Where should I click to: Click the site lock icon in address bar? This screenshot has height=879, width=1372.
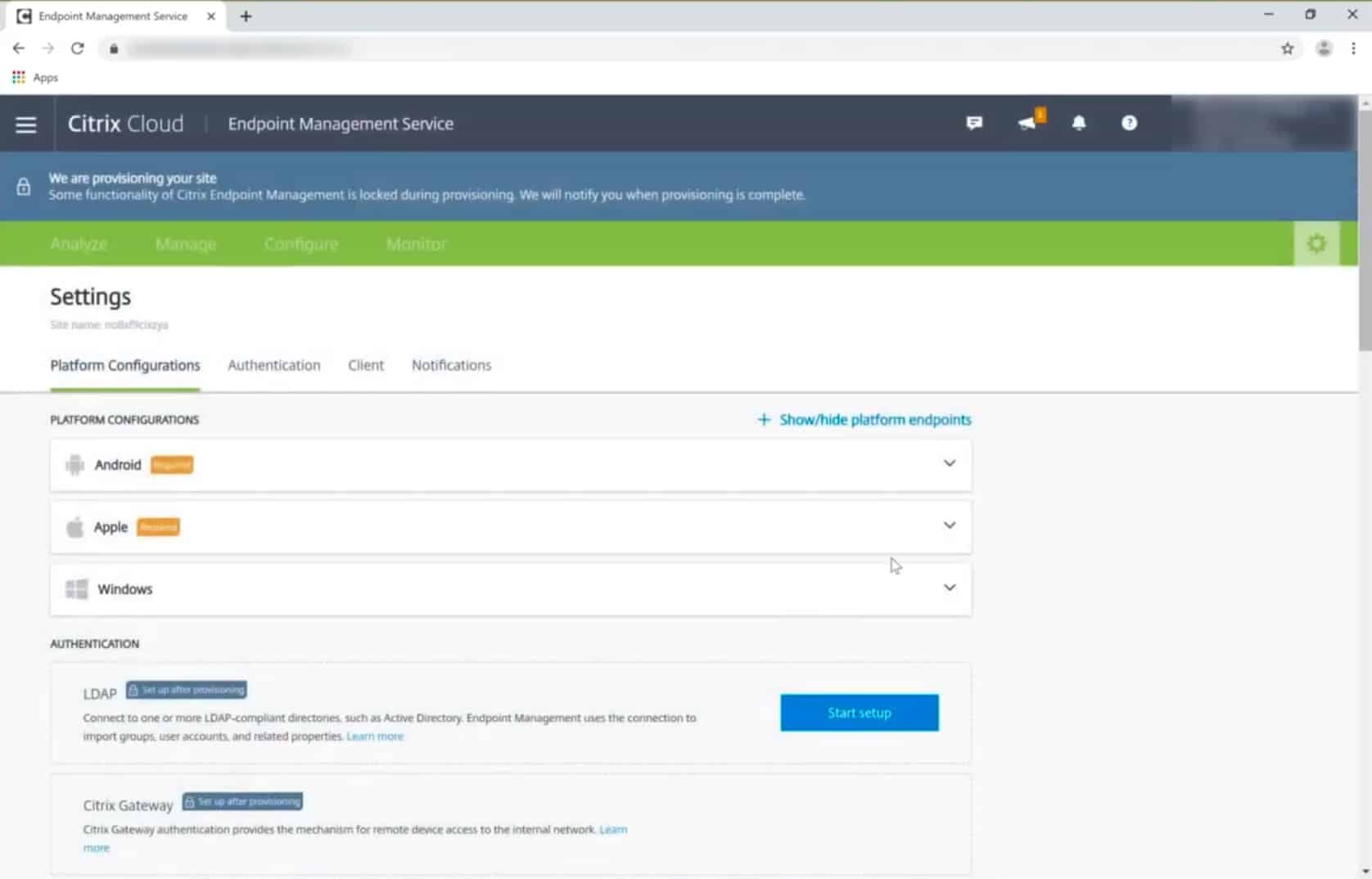pyautogui.click(x=114, y=49)
